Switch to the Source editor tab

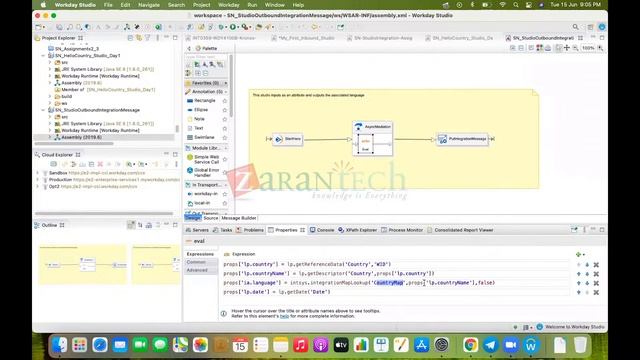[211, 218]
